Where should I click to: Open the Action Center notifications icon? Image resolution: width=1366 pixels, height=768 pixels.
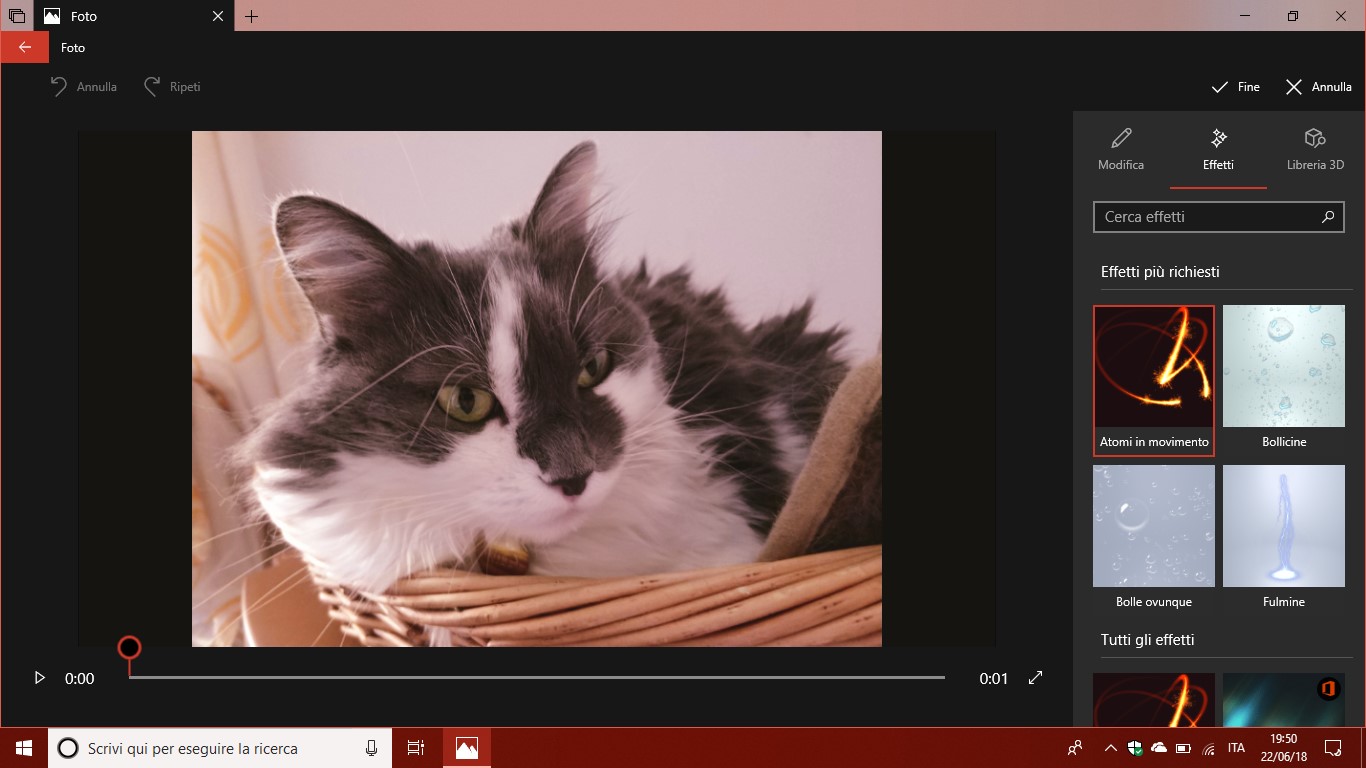(1333, 748)
